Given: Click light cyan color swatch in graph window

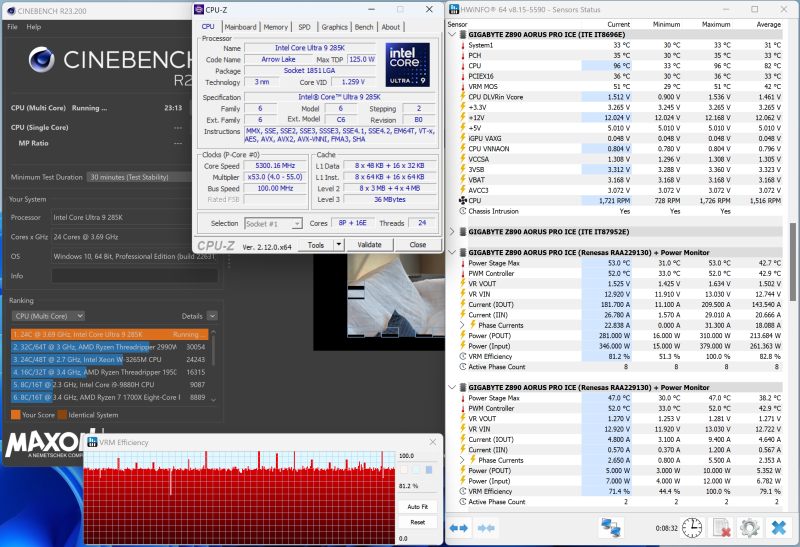Looking at the screenshot, I should click(x=416, y=469).
